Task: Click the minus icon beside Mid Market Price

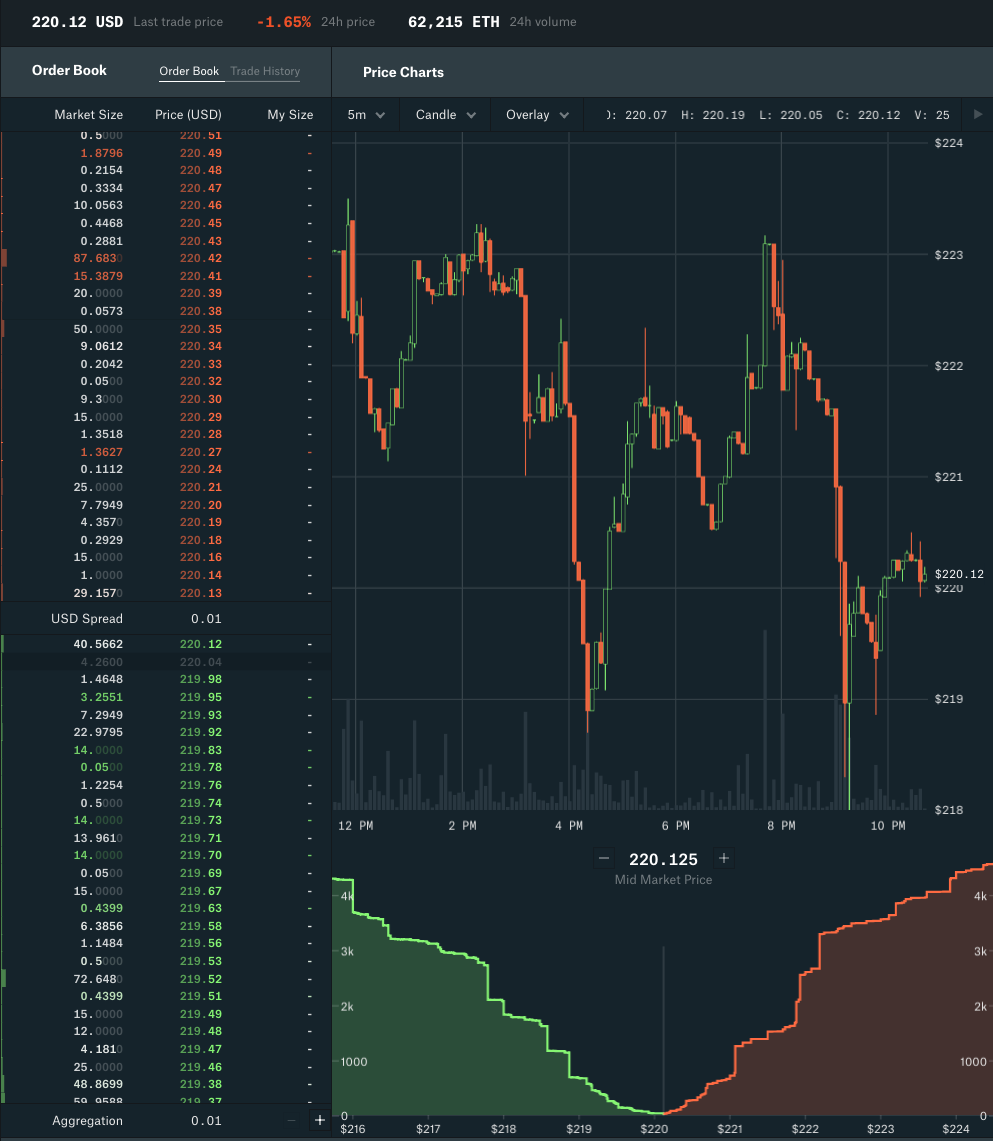Action: tap(604, 857)
